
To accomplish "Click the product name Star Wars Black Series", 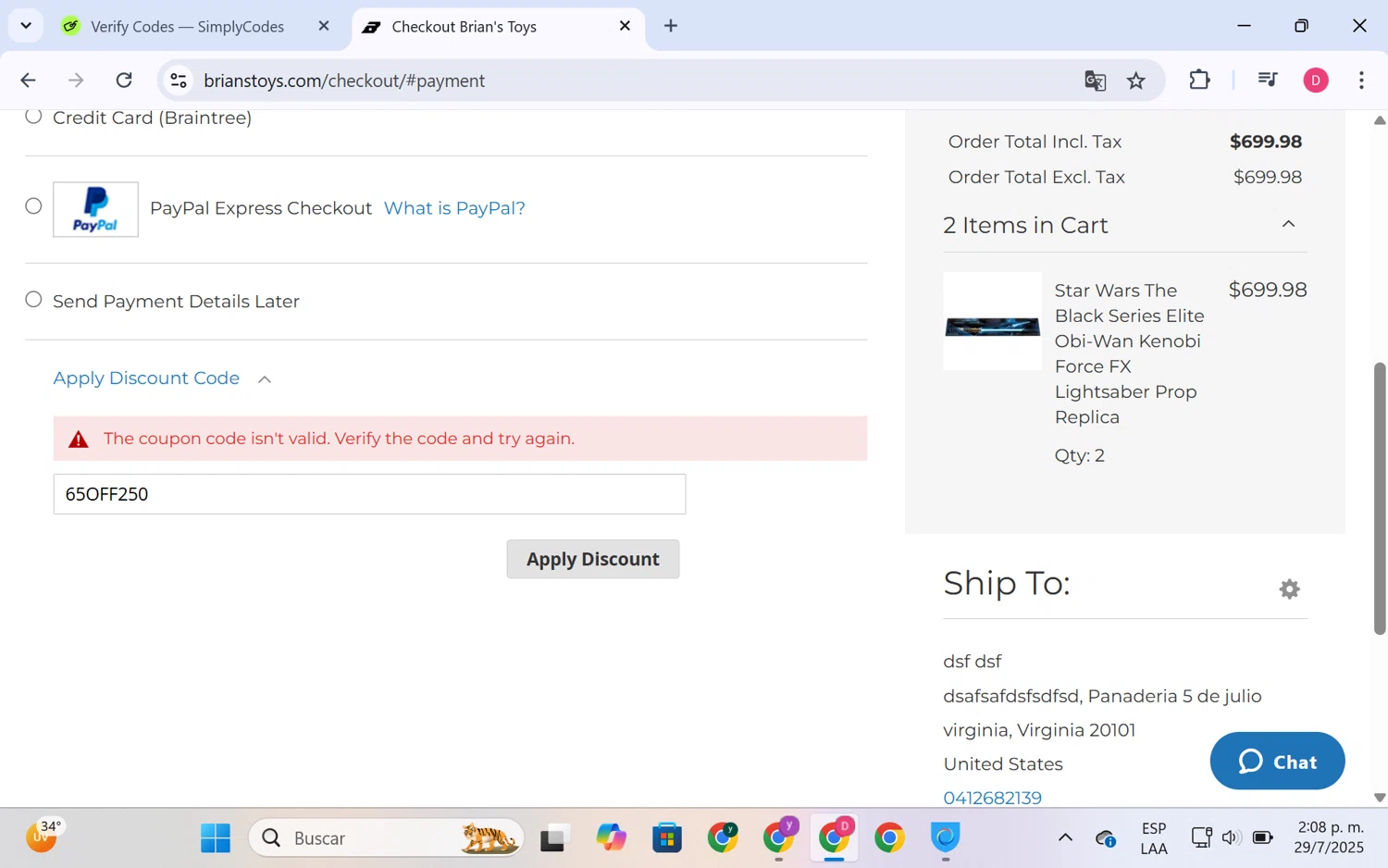I will pyautogui.click(x=1129, y=353).
